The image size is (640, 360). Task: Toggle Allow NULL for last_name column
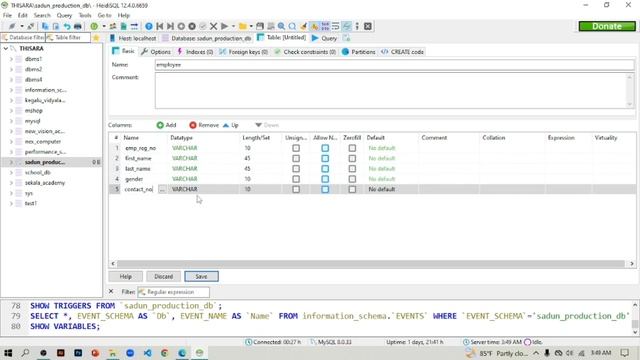tap(325, 169)
